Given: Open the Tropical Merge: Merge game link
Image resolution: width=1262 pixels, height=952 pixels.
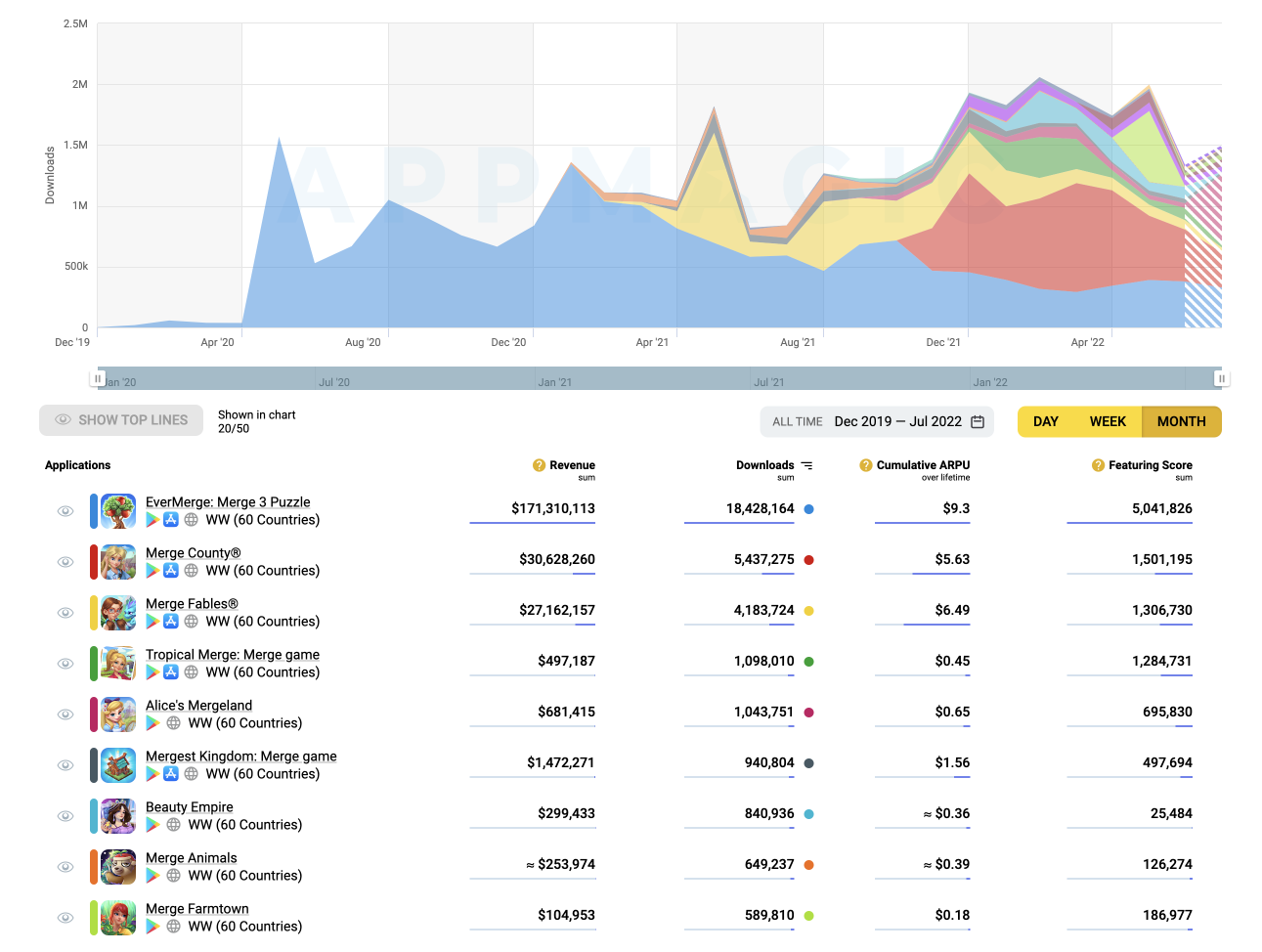Looking at the screenshot, I should click(233, 655).
